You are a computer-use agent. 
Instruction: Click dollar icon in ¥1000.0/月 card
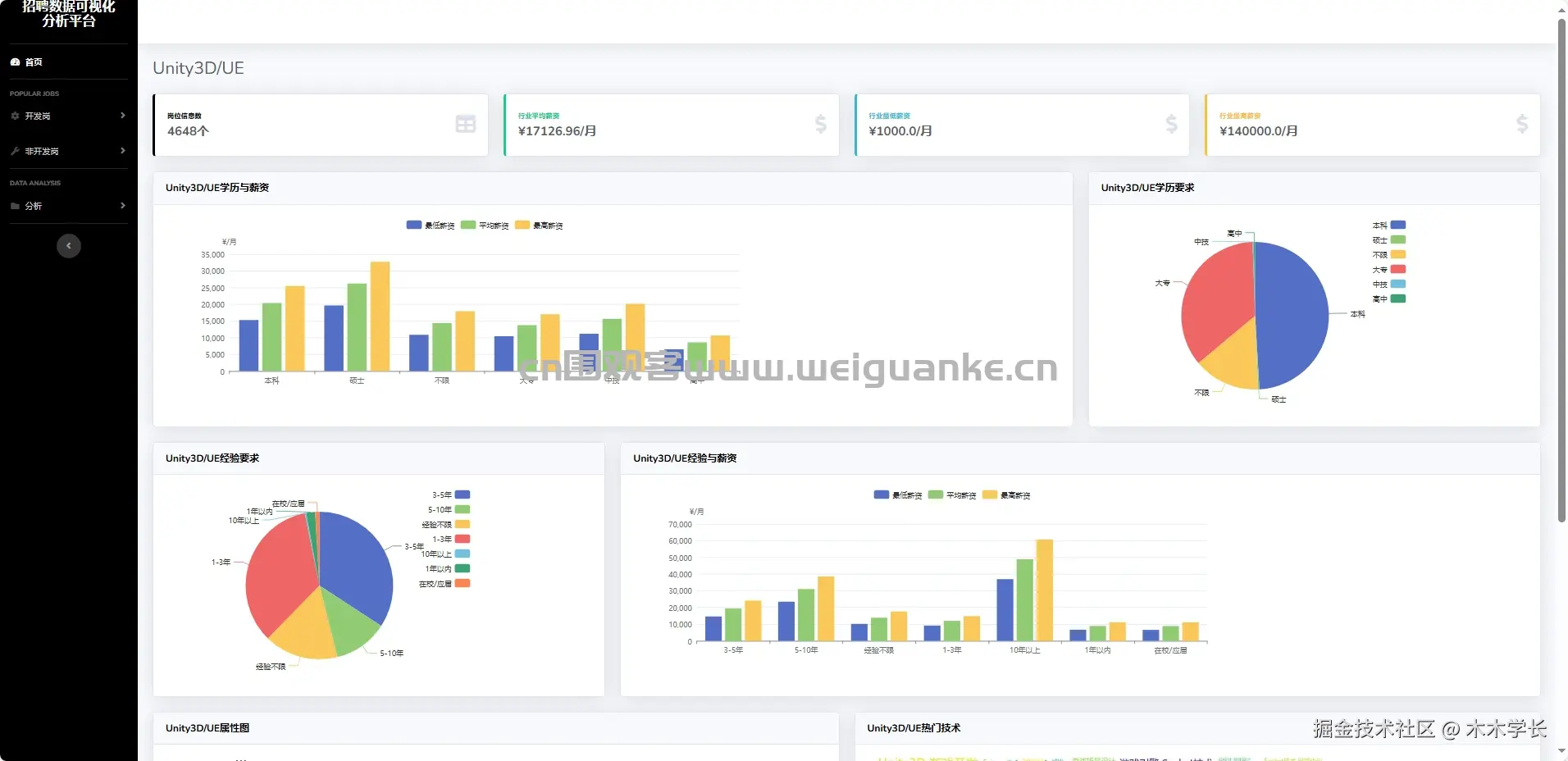click(1171, 124)
